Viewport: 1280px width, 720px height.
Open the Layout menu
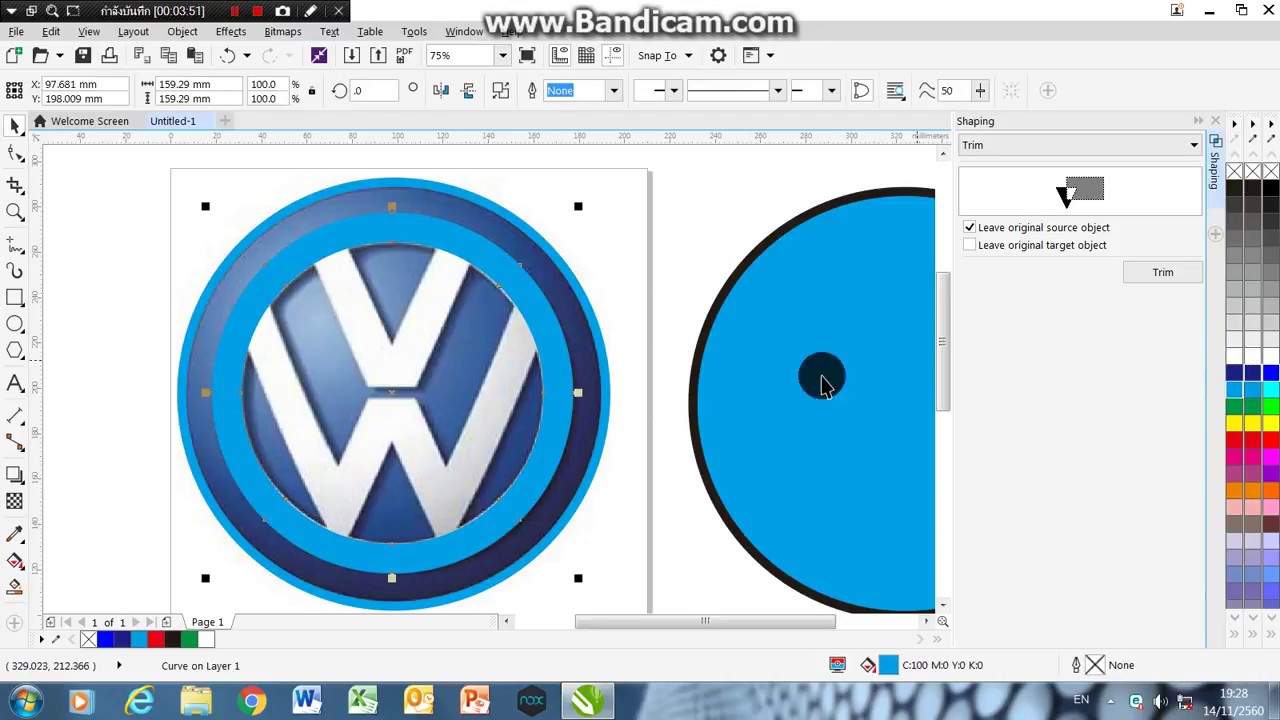(133, 32)
